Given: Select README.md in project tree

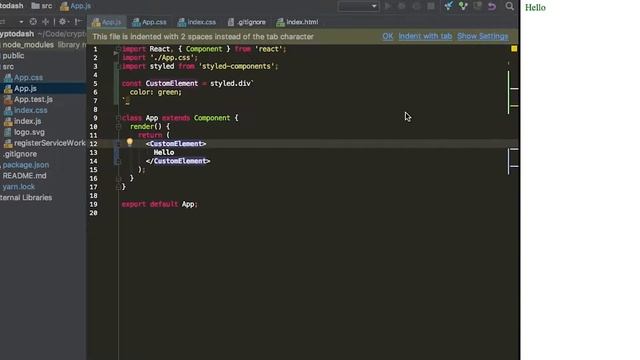Looking at the screenshot, I should 24,176.
